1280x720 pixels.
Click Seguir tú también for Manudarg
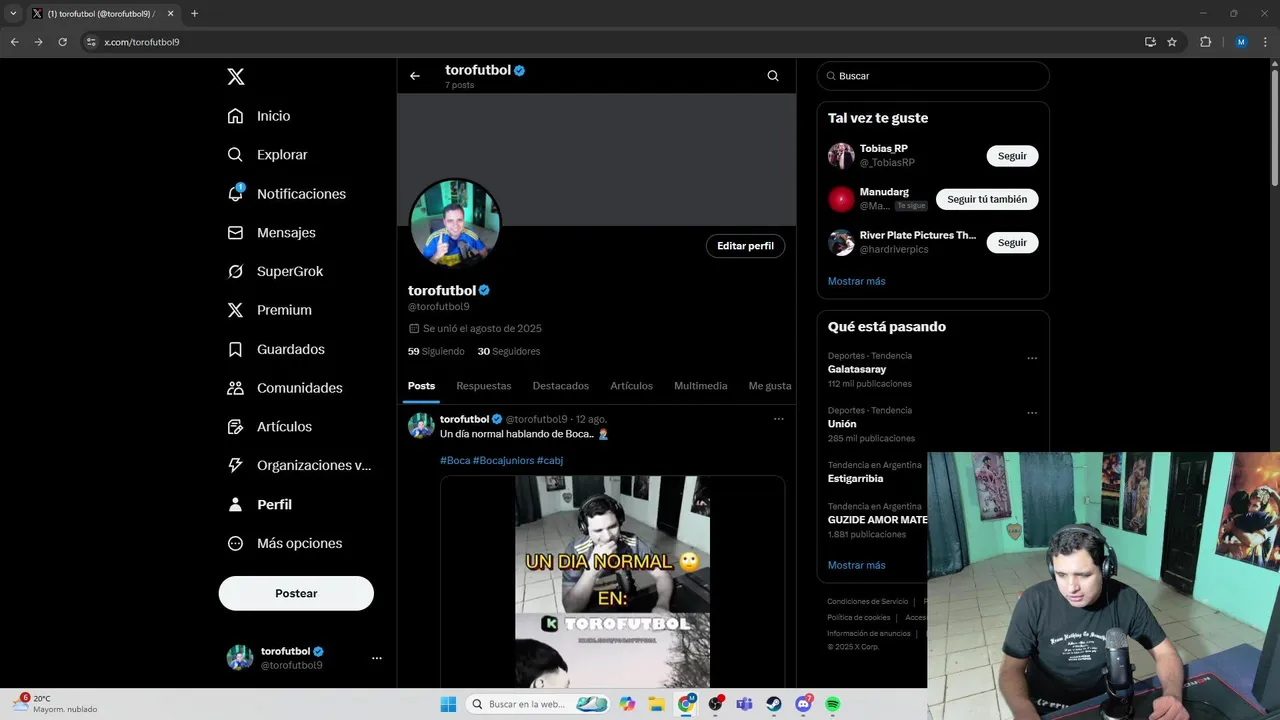(x=987, y=199)
